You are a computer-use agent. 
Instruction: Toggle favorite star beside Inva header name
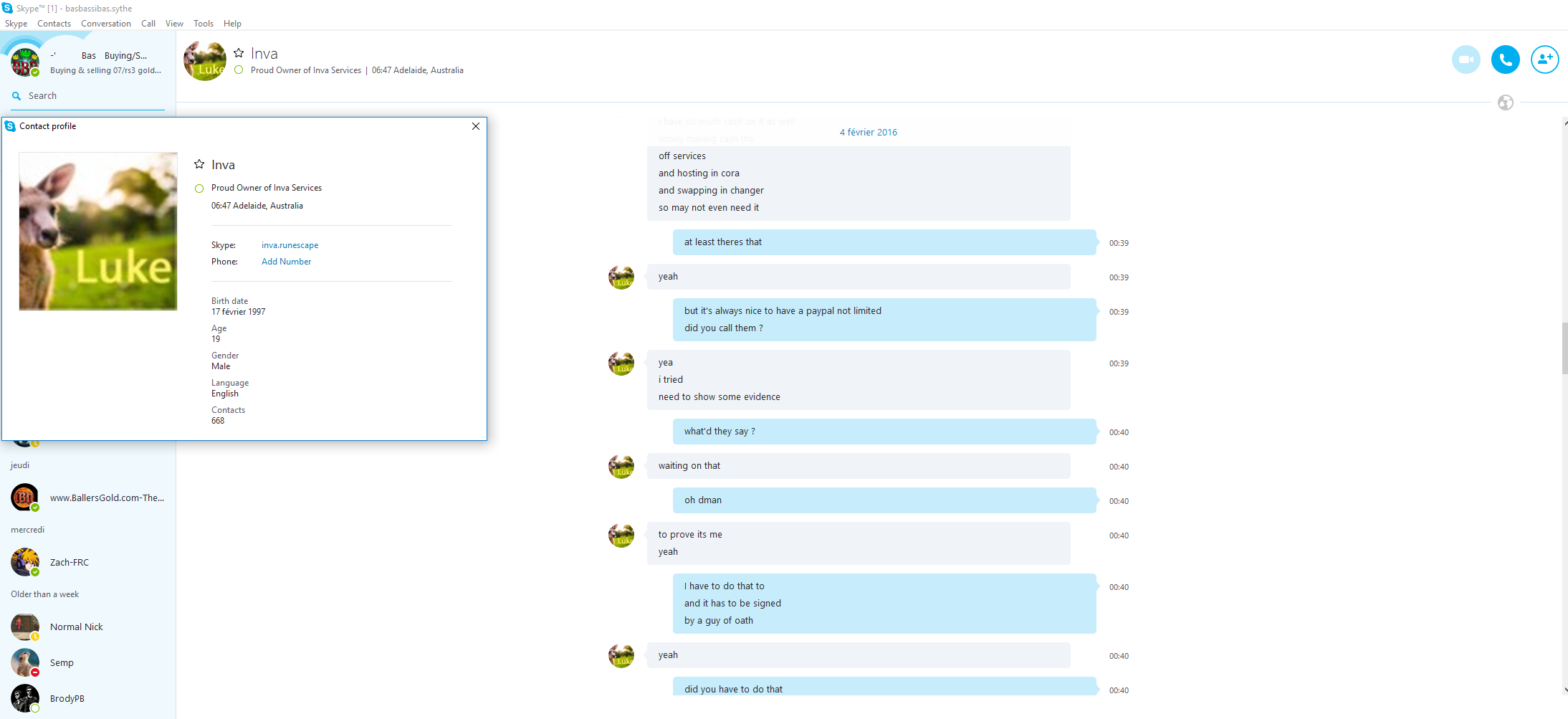coord(239,53)
